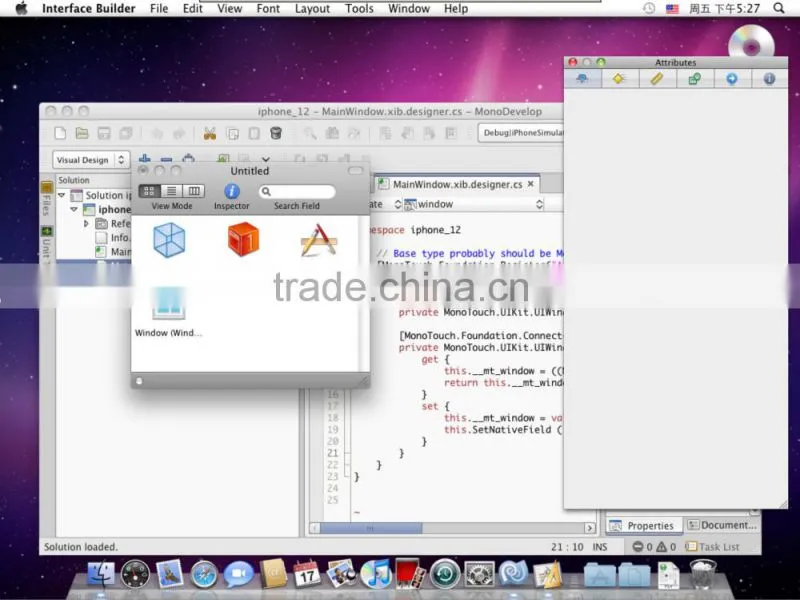Open Finder from the Dock
The height and width of the screenshot is (600, 800).
pyautogui.click(x=101, y=574)
